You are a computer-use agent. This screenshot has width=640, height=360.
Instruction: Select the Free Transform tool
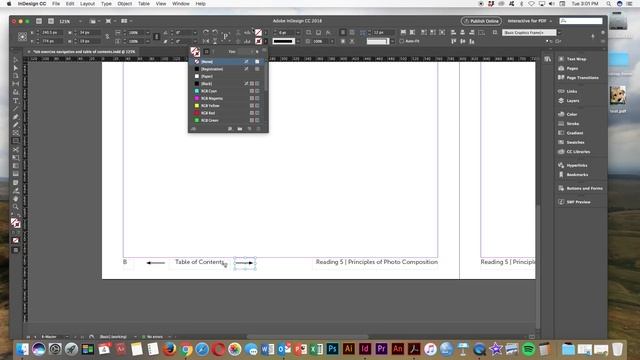coord(16,158)
